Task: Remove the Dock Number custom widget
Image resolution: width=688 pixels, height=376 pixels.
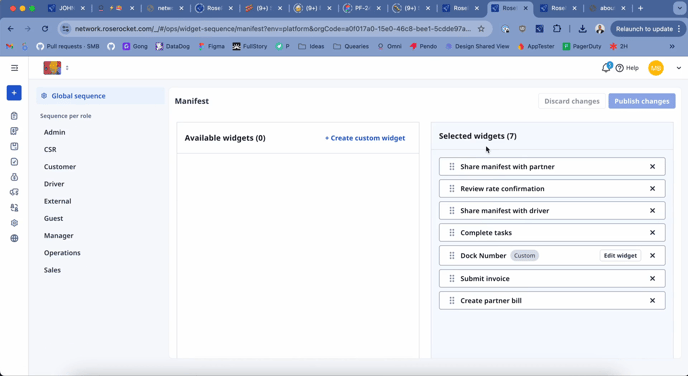Action: [652, 256]
